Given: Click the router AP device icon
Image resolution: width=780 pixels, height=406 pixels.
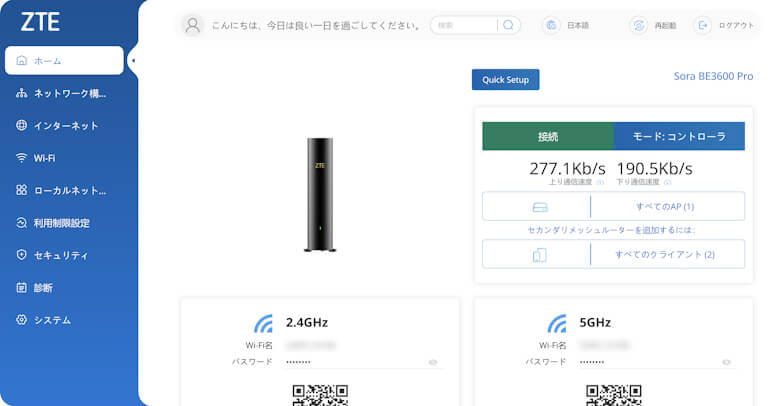Looking at the screenshot, I should (540, 207).
